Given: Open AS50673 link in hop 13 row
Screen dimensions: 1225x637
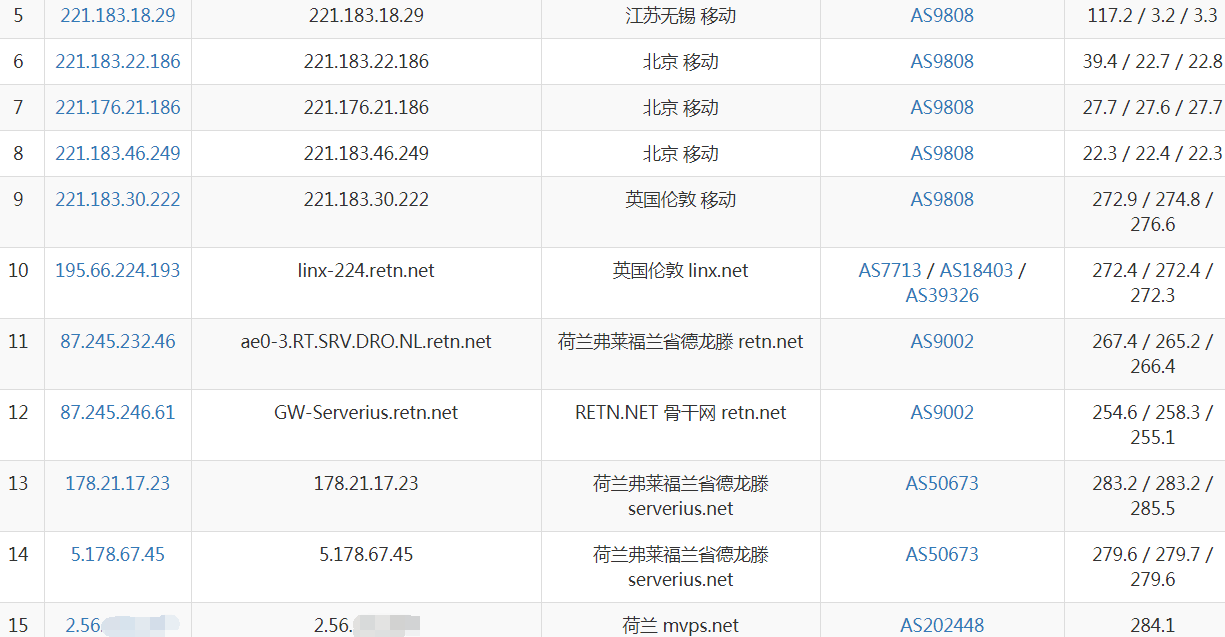Looking at the screenshot, I should coord(942,484).
